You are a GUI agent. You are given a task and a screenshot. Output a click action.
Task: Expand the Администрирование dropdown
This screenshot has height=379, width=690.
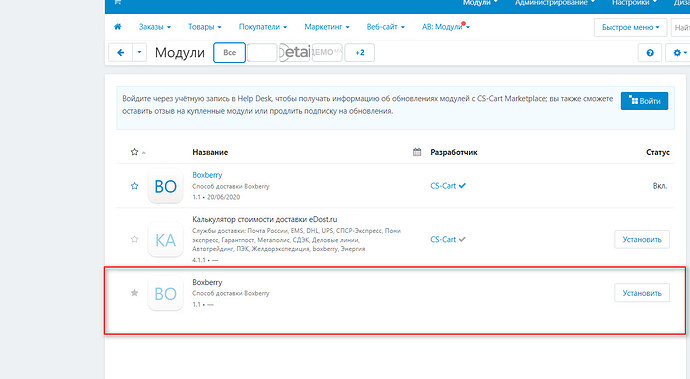coord(554,3)
